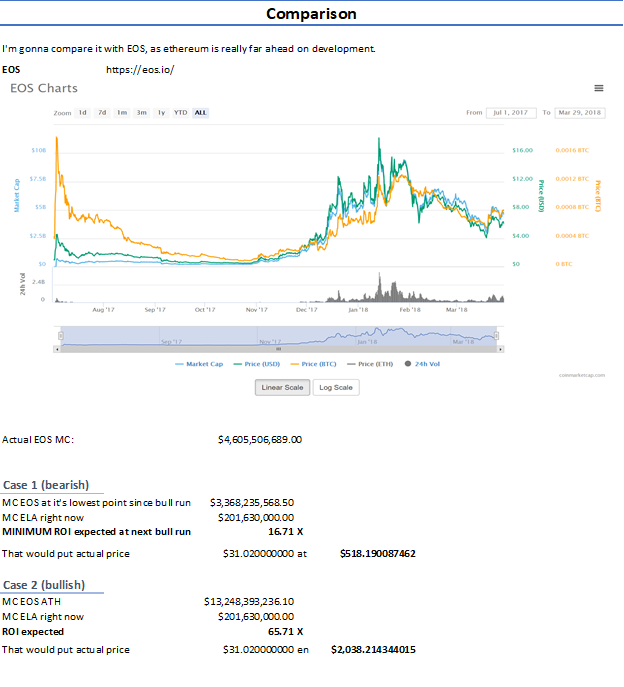Select the $2,038.214344015 price value
624x687 pixels.
point(373,650)
